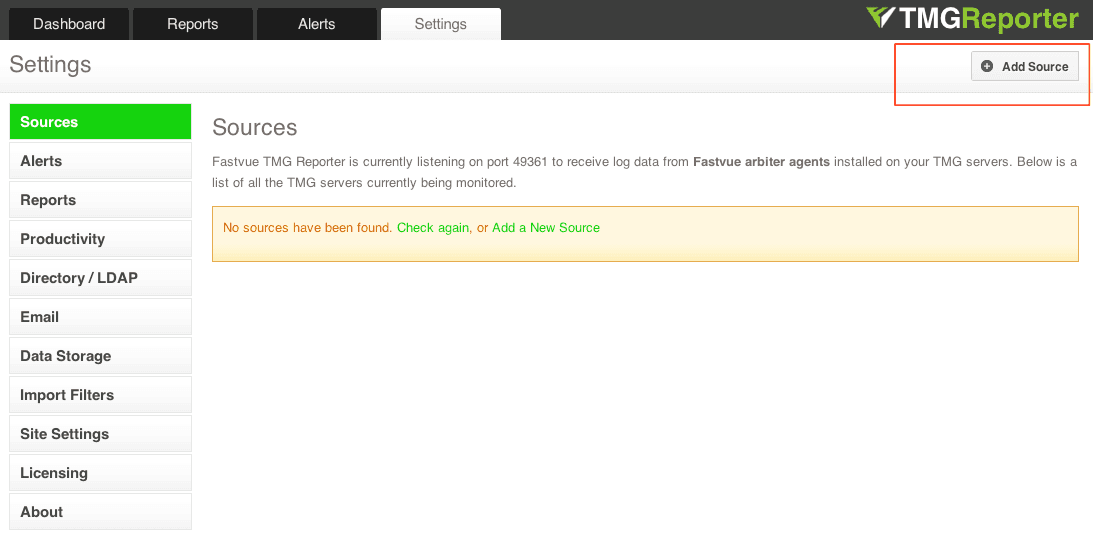Open the Dashboard tab

(x=69, y=24)
